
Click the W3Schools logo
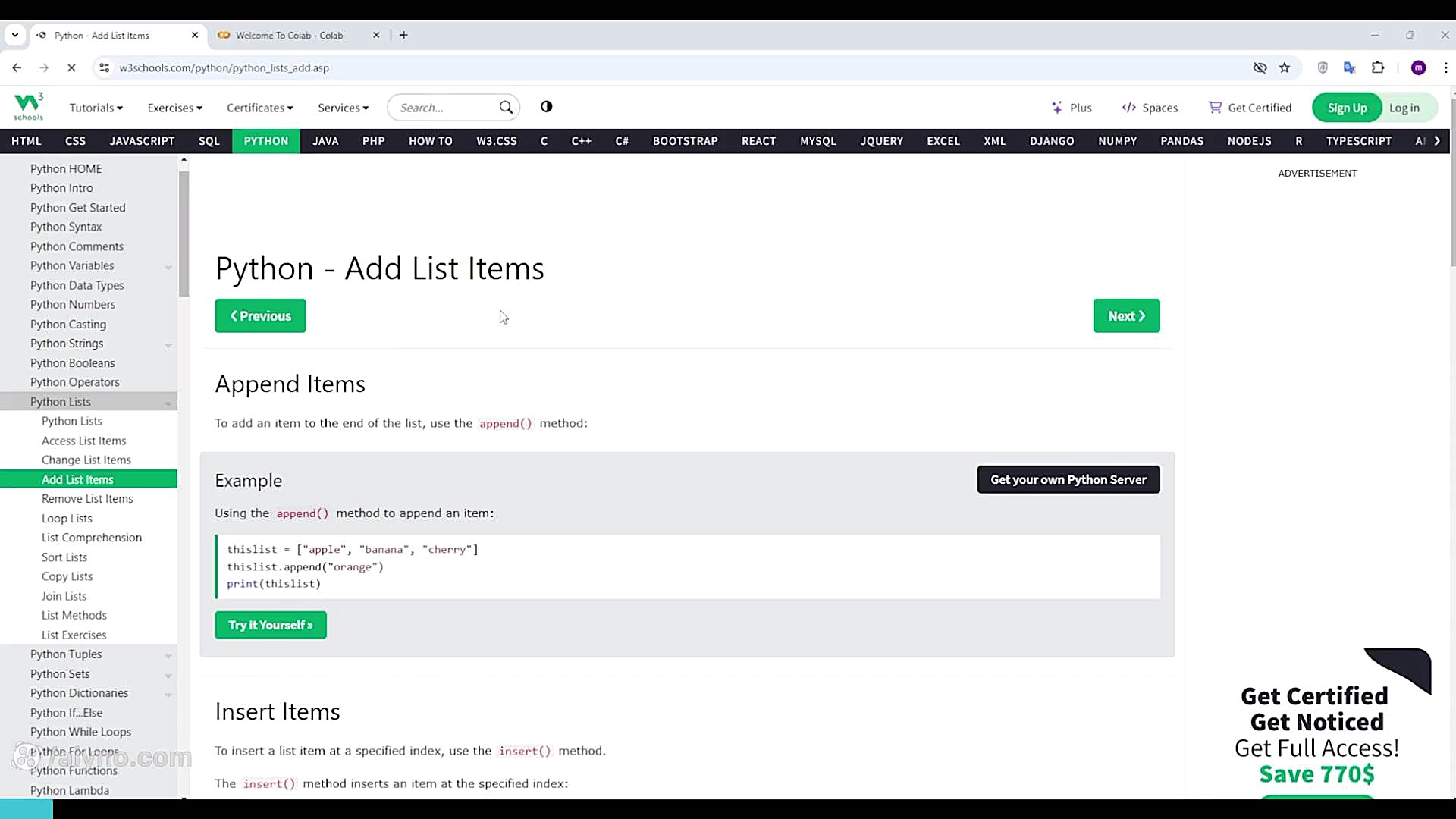[x=29, y=107]
